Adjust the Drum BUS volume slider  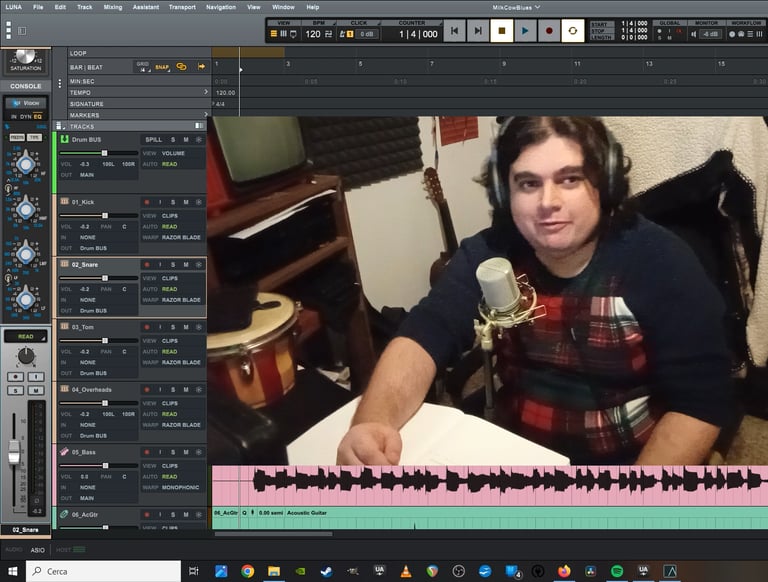104,153
